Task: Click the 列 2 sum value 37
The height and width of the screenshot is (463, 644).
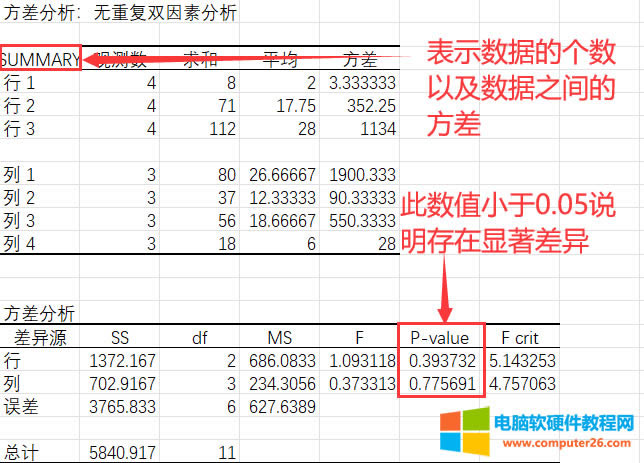Action: click(227, 198)
